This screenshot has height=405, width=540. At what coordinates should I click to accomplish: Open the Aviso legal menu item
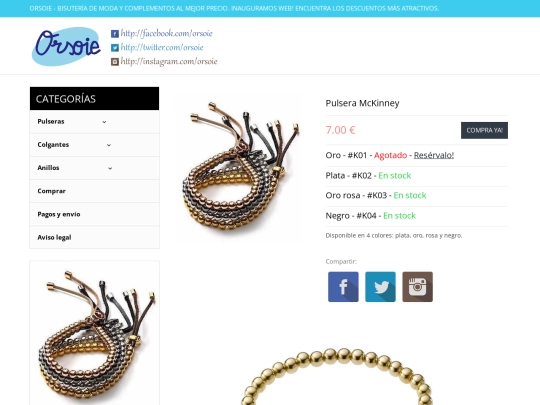[x=94, y=237]
